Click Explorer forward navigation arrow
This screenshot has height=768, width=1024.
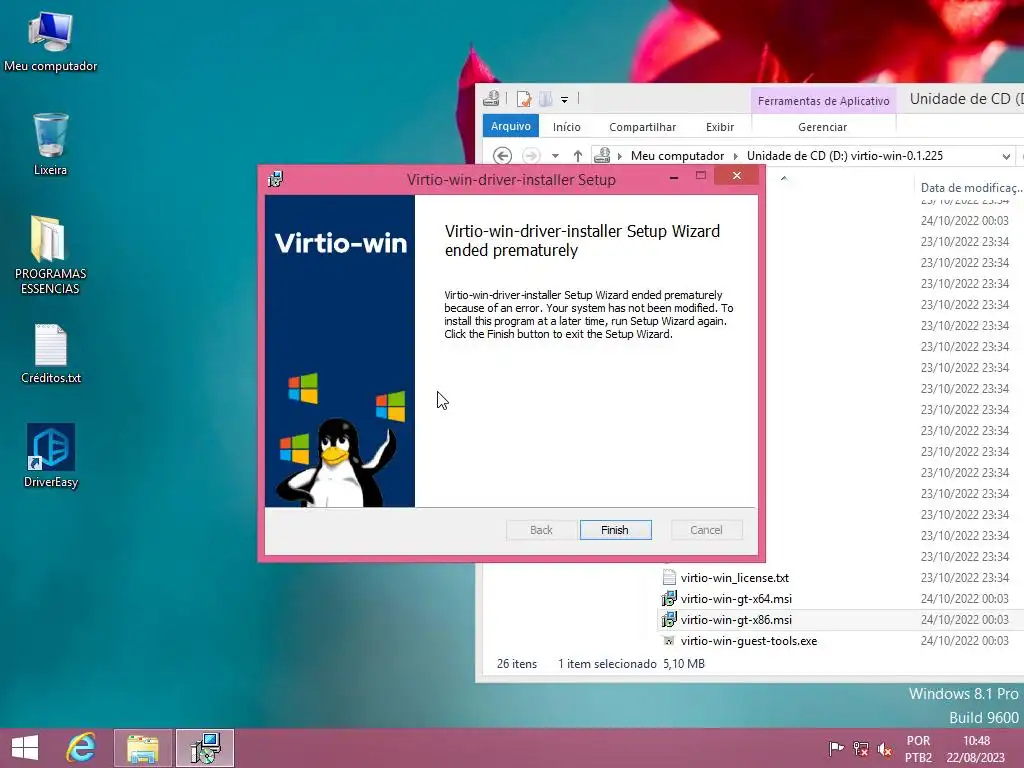click(x=531, y=155)
